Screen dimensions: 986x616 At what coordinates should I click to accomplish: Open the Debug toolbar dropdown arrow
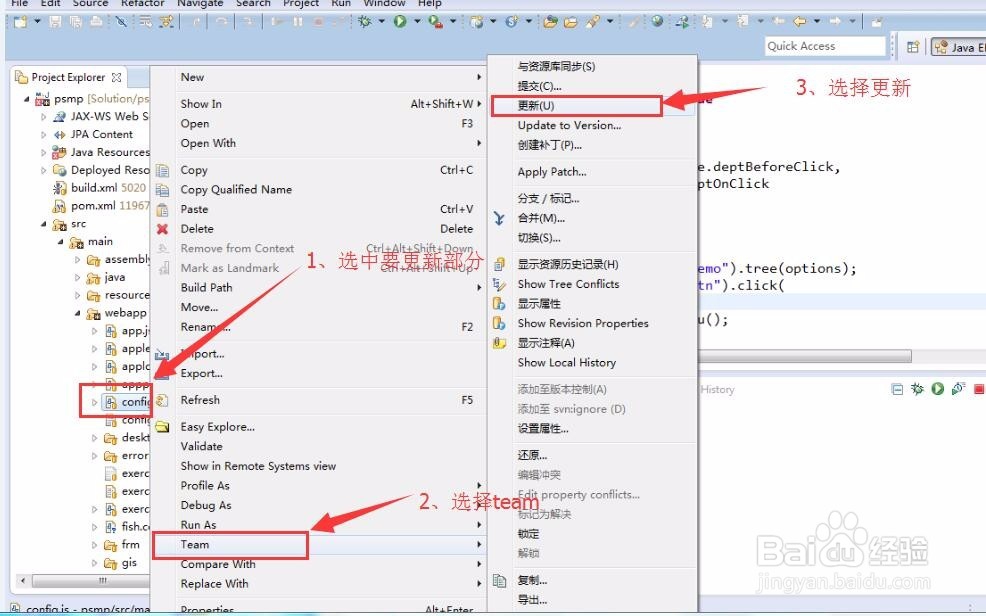(x=381, y=22)
